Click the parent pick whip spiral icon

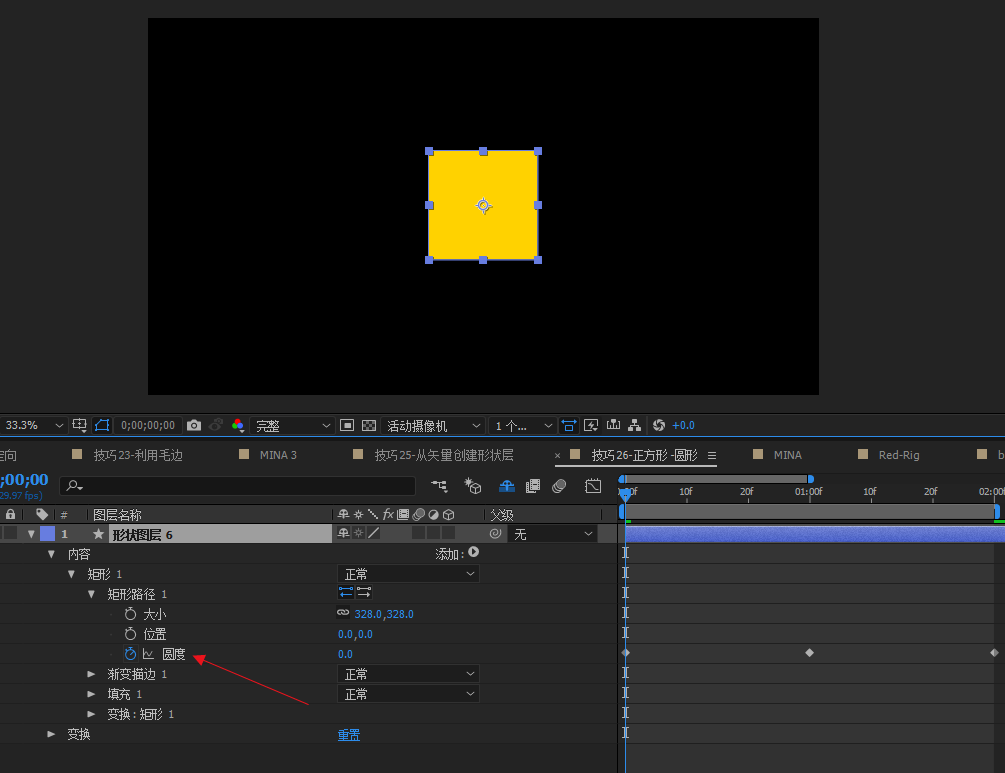[x=495, y=533]
